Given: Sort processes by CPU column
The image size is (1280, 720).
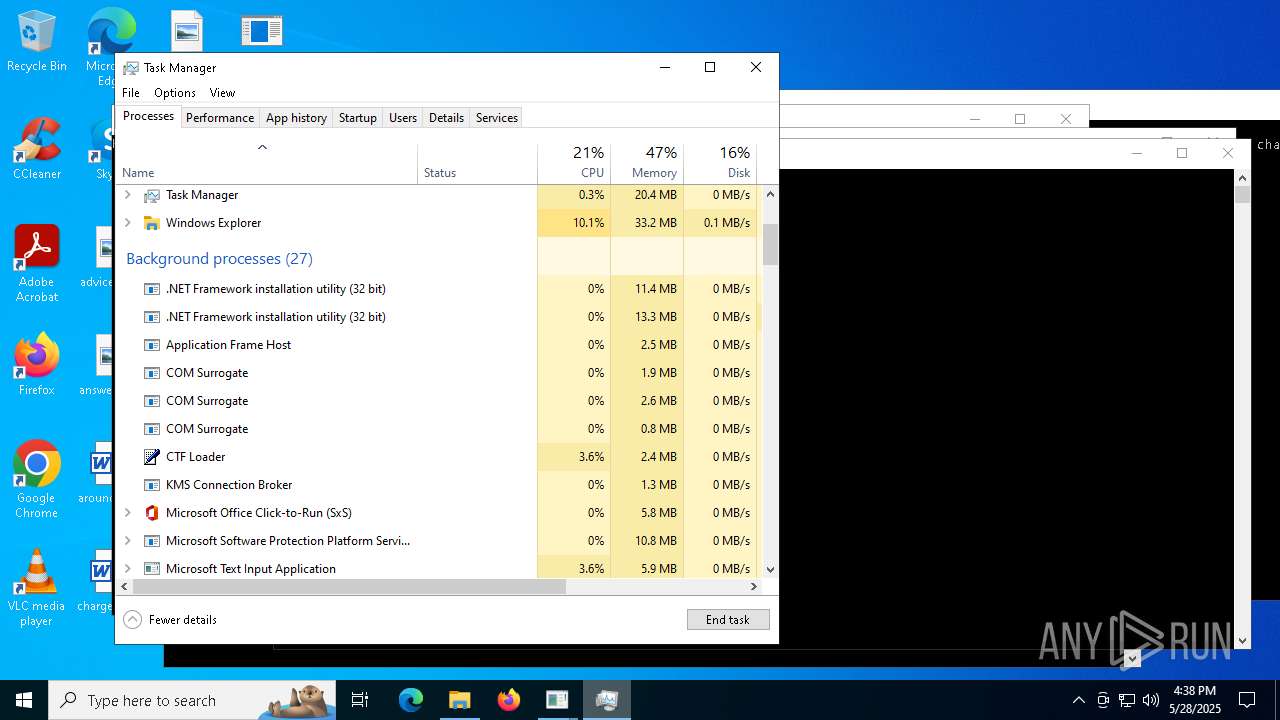Looking at the screenshot, I should 574,164.
